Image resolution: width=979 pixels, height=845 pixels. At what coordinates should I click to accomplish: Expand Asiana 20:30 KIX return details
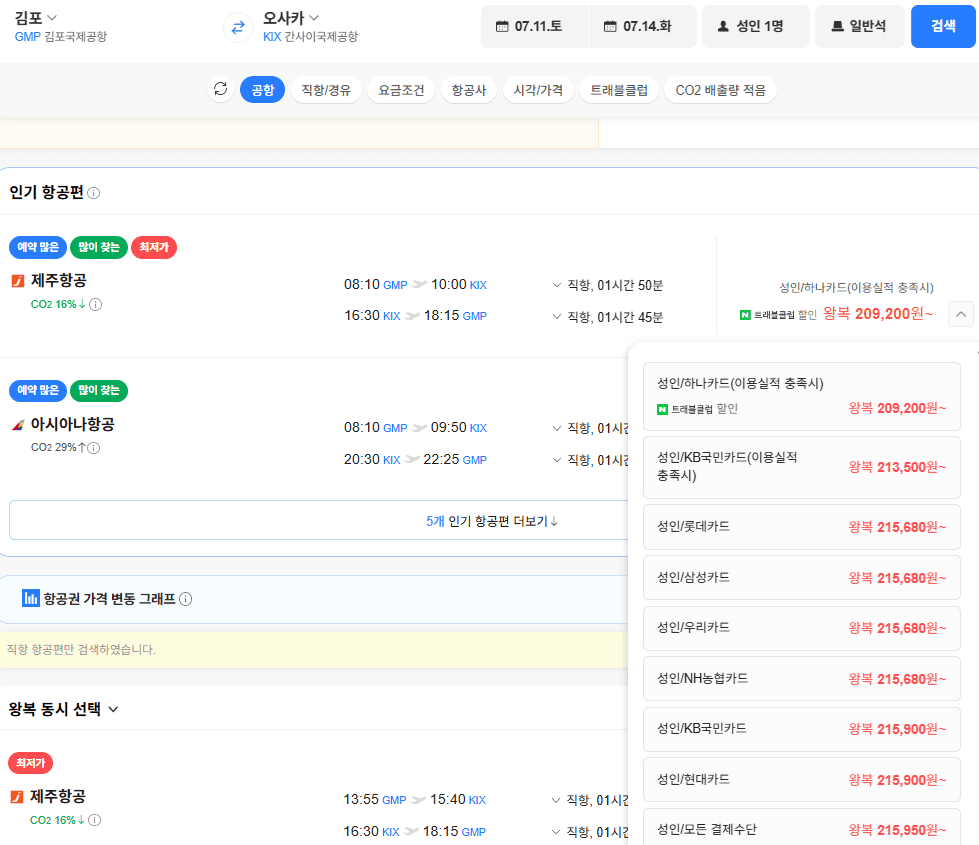[x=556, y=460]
